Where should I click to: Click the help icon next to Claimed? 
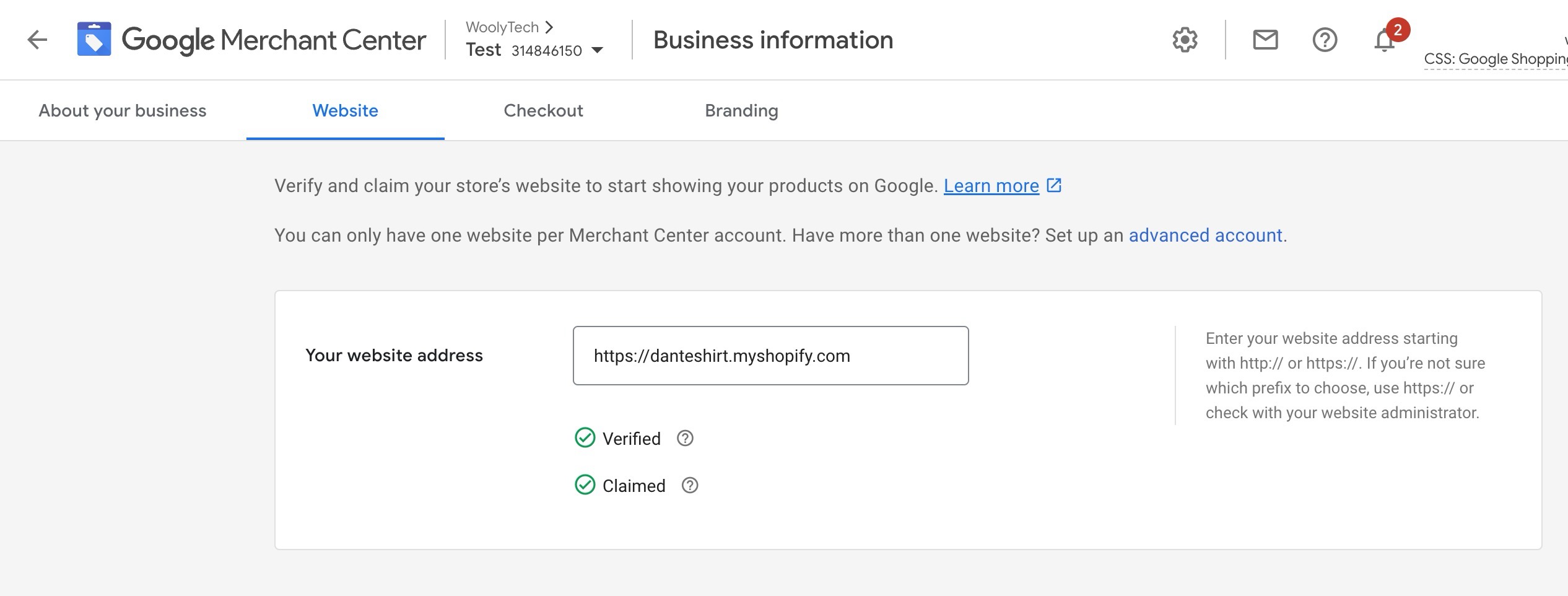(690, 486)
